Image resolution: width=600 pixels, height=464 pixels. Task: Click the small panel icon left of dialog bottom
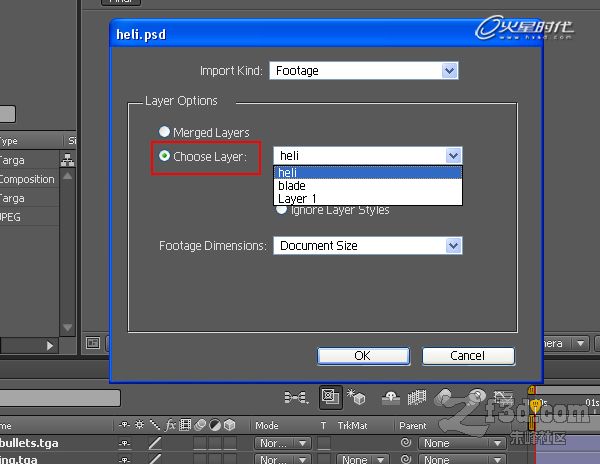pos(93,343)
